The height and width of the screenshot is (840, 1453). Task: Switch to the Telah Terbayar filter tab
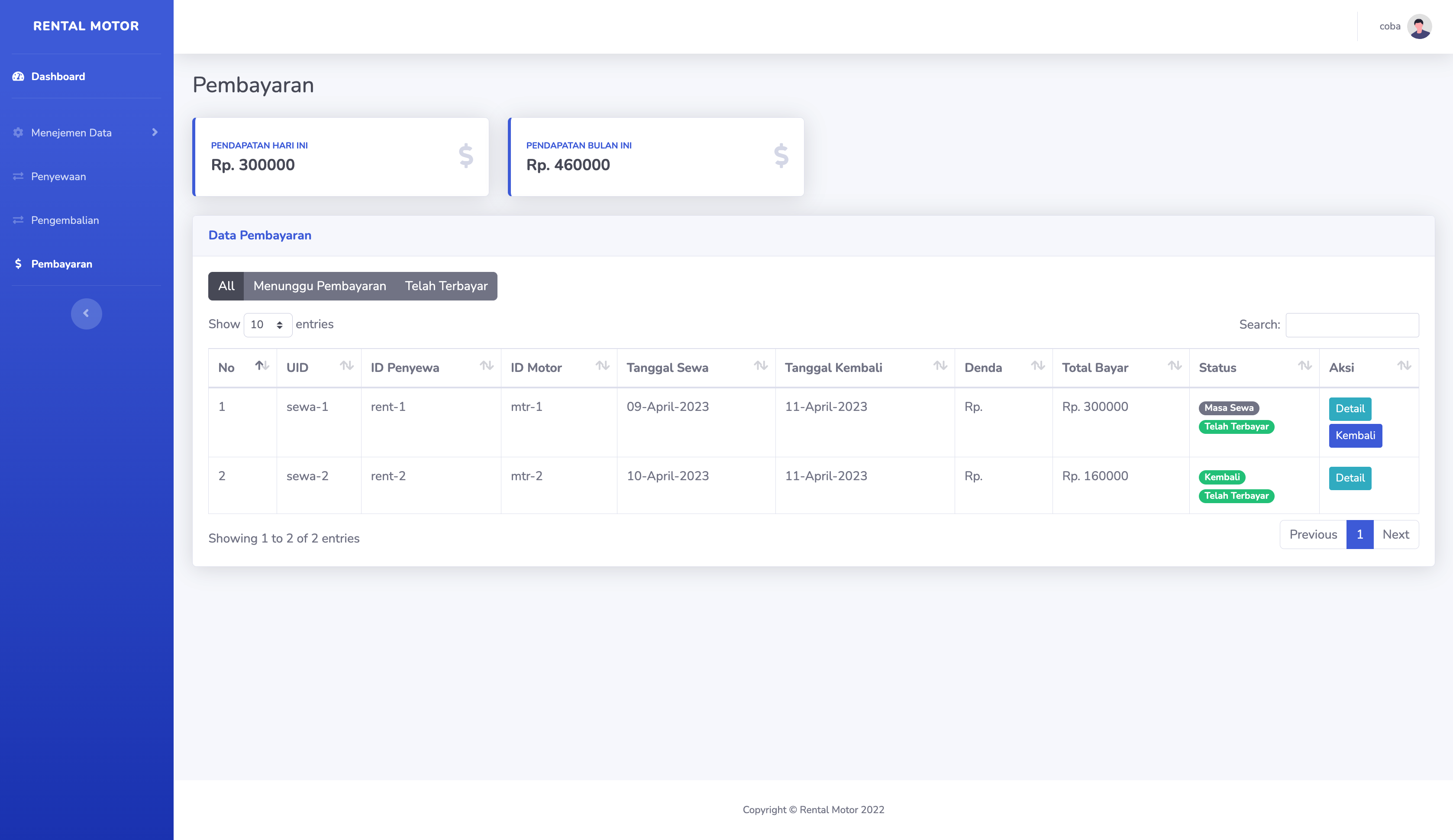446,285
